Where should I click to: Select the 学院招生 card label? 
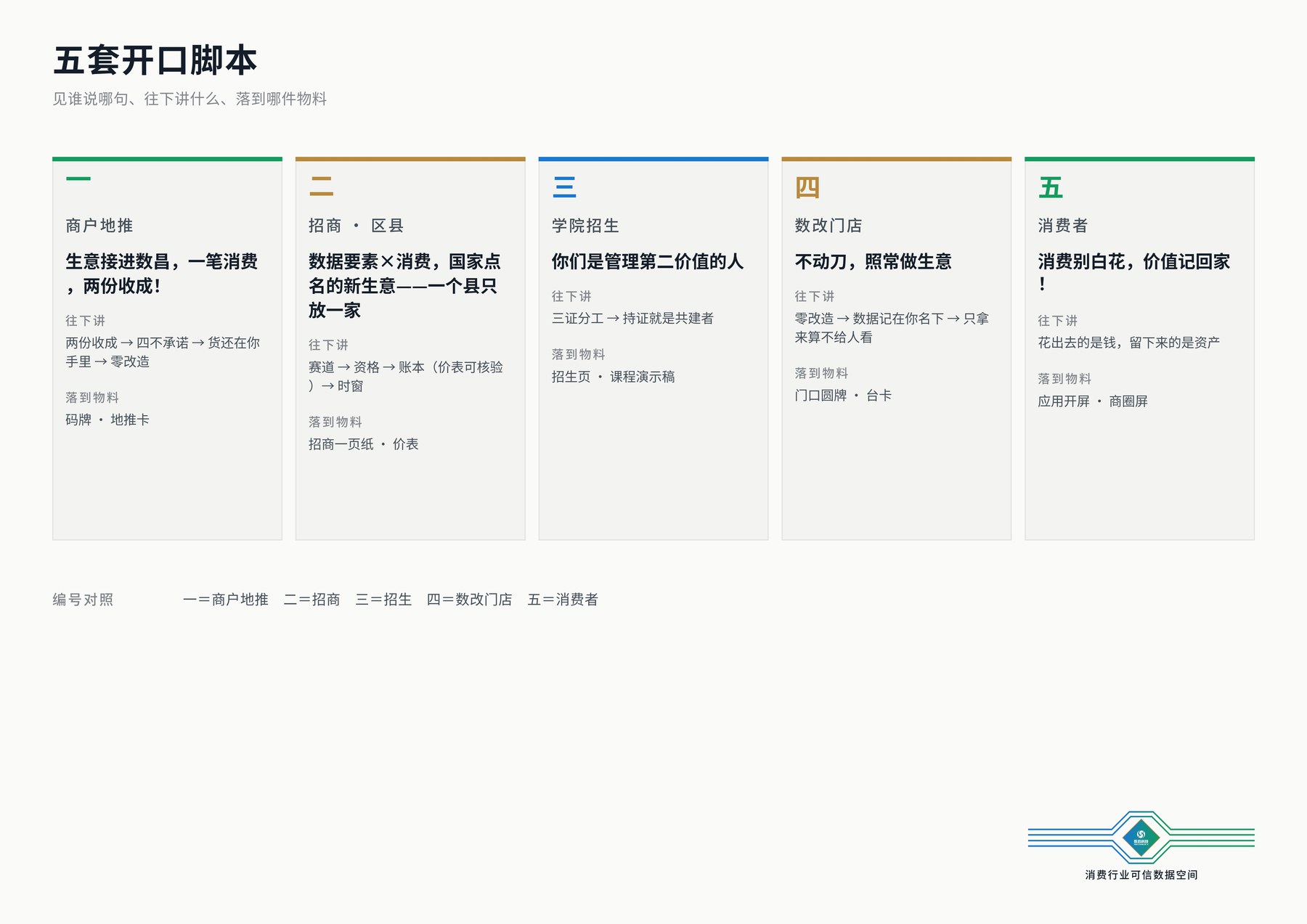[585, 226]
